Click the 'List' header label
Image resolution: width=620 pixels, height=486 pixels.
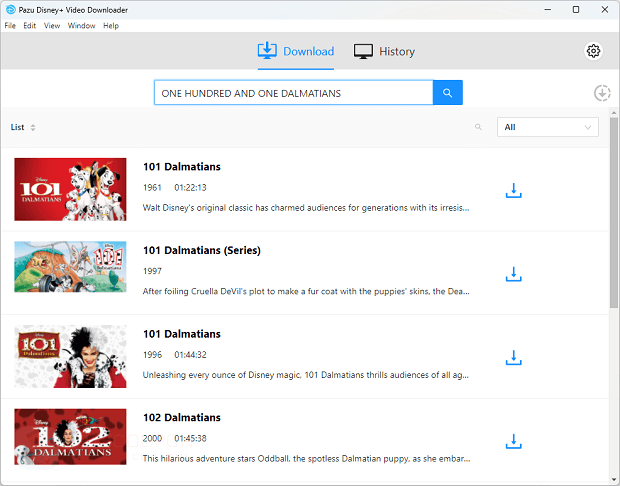pyautogui.click(x=17, y=127)
